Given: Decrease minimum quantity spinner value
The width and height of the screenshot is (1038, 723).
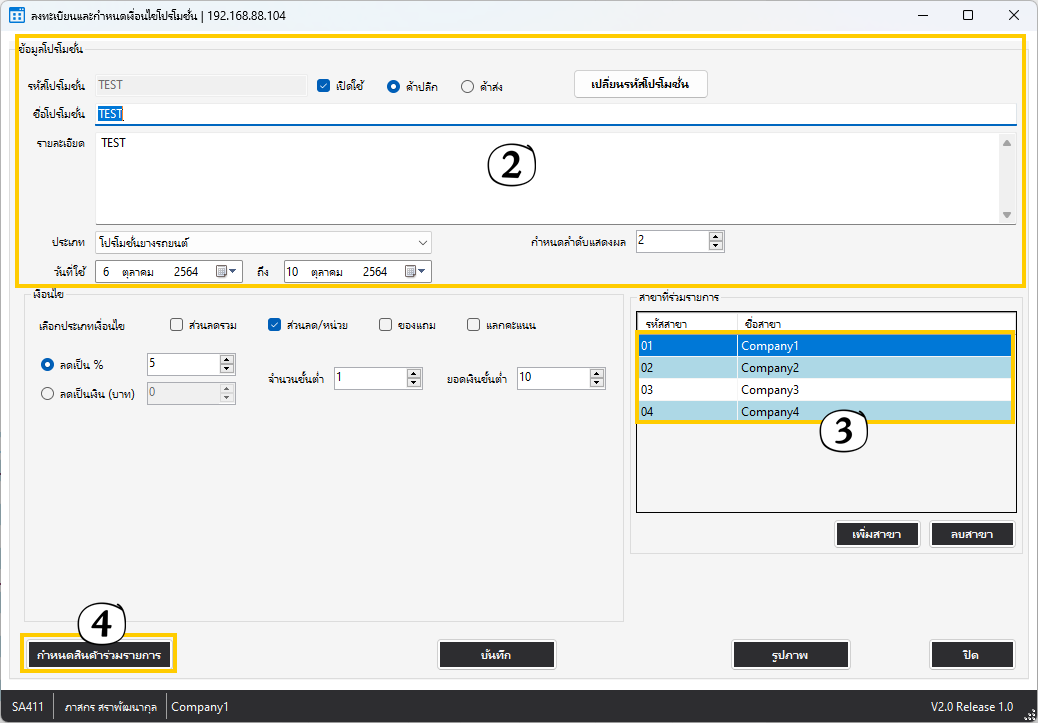Looking at the screenshot, I should point(414,383).
